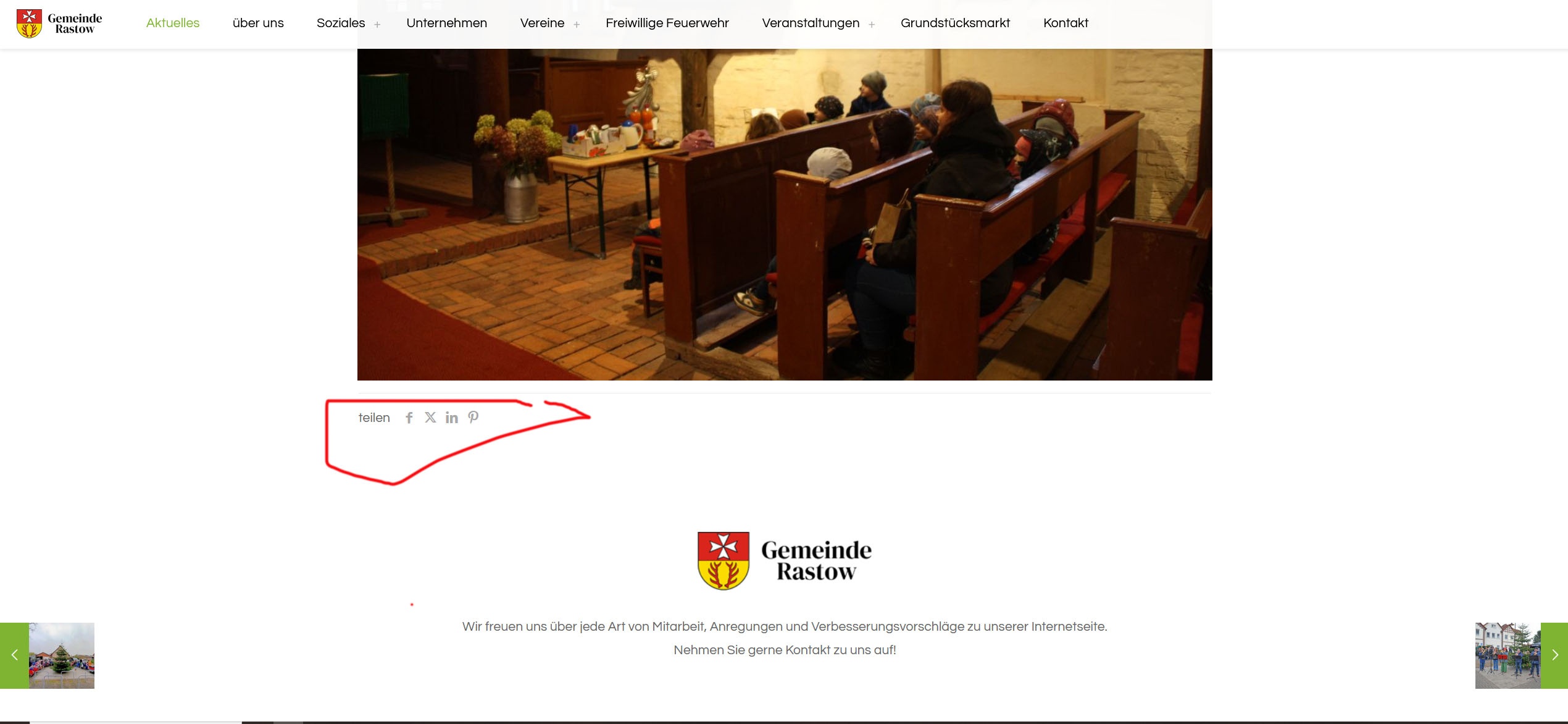The height and width of the screenshot is (724, 1568).
Task: Share the post on Facebook
Action: 409,418
